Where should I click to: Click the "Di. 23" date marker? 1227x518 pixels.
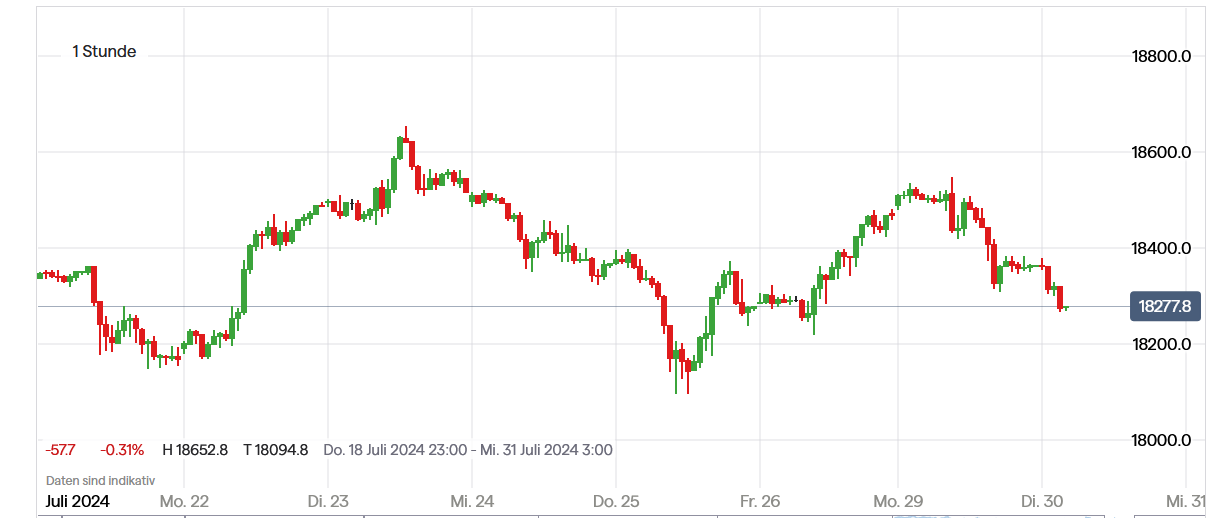pos(328,501)
